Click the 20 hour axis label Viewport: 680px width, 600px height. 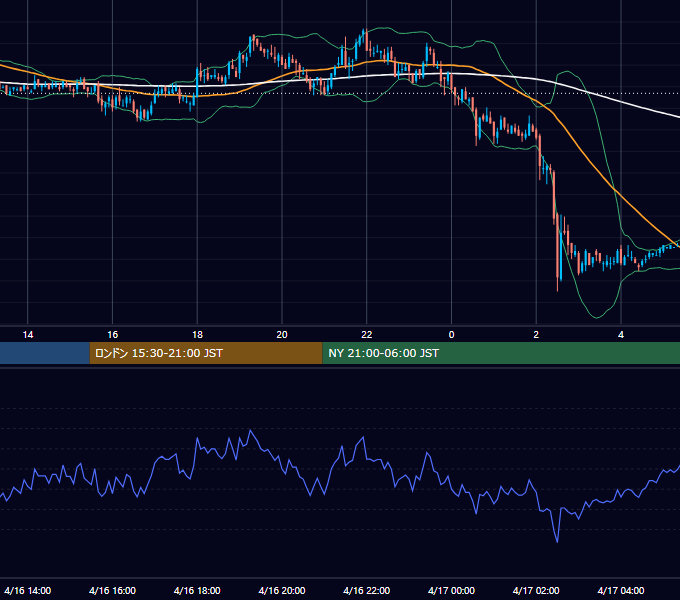[x=282, y=335]
